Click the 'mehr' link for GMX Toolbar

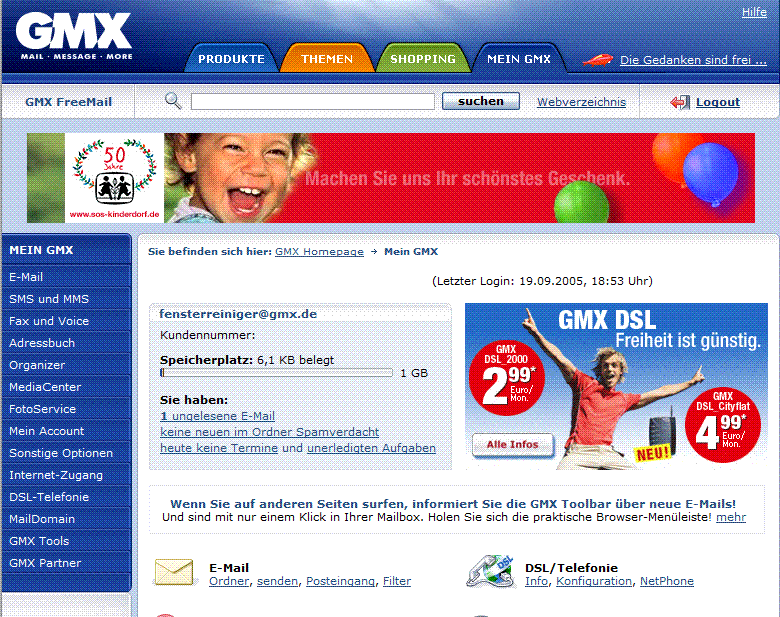(x=731, y=517)
